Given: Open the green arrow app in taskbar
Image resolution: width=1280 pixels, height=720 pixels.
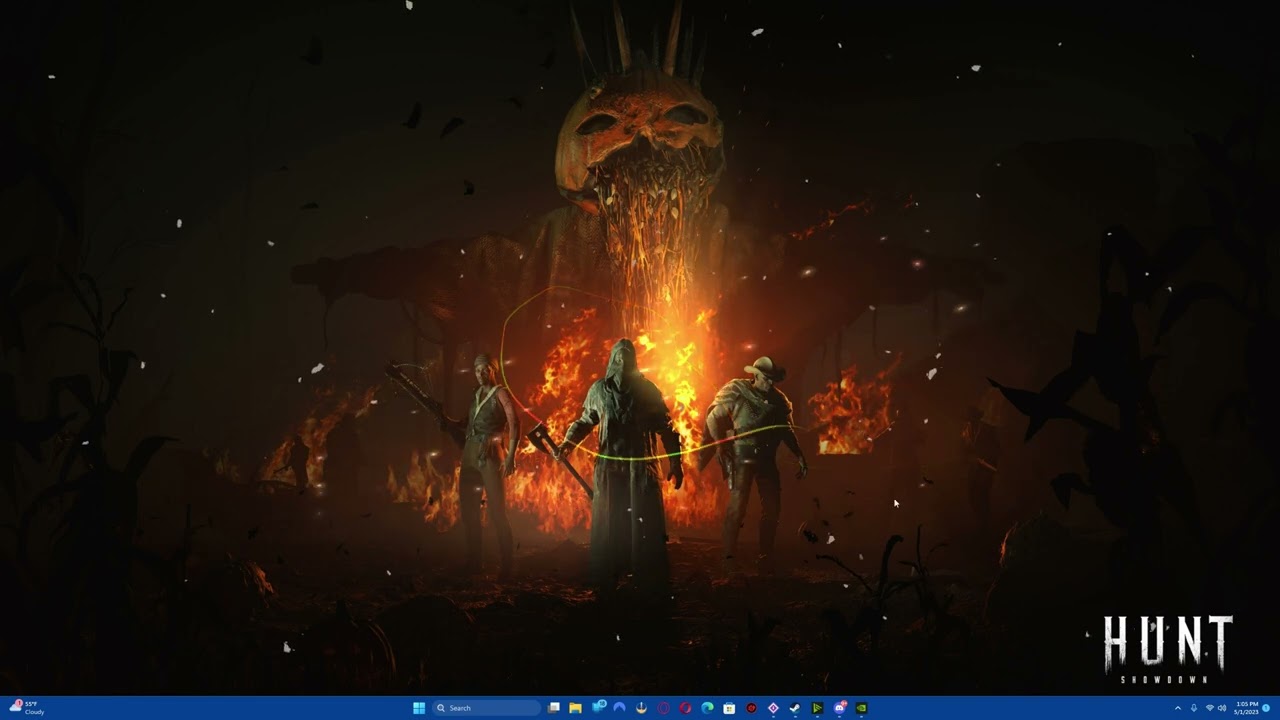Looking at the screenshot, I should pyautogui.click(x=817, y=708).
